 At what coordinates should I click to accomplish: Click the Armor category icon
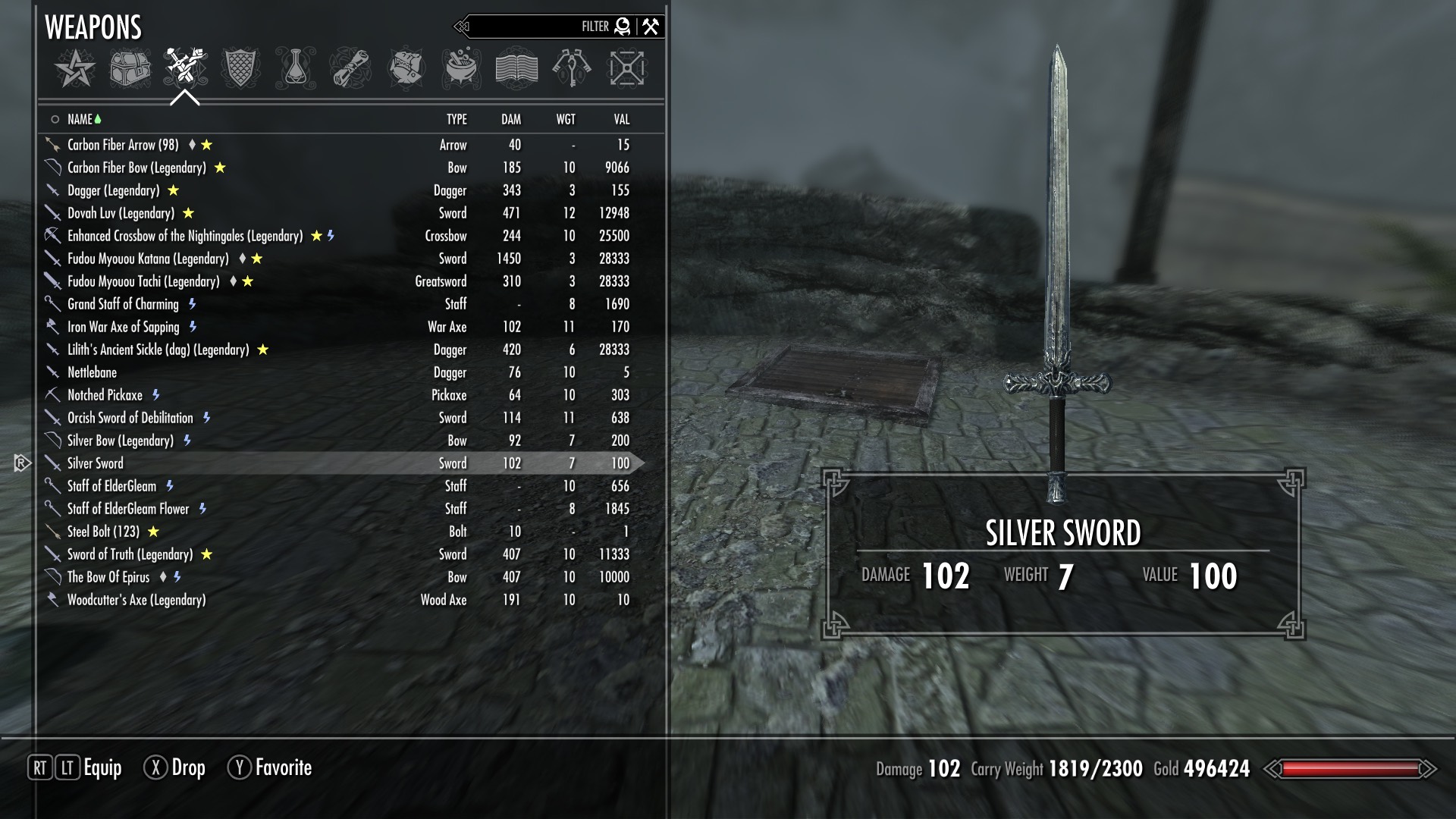(238, 67)
